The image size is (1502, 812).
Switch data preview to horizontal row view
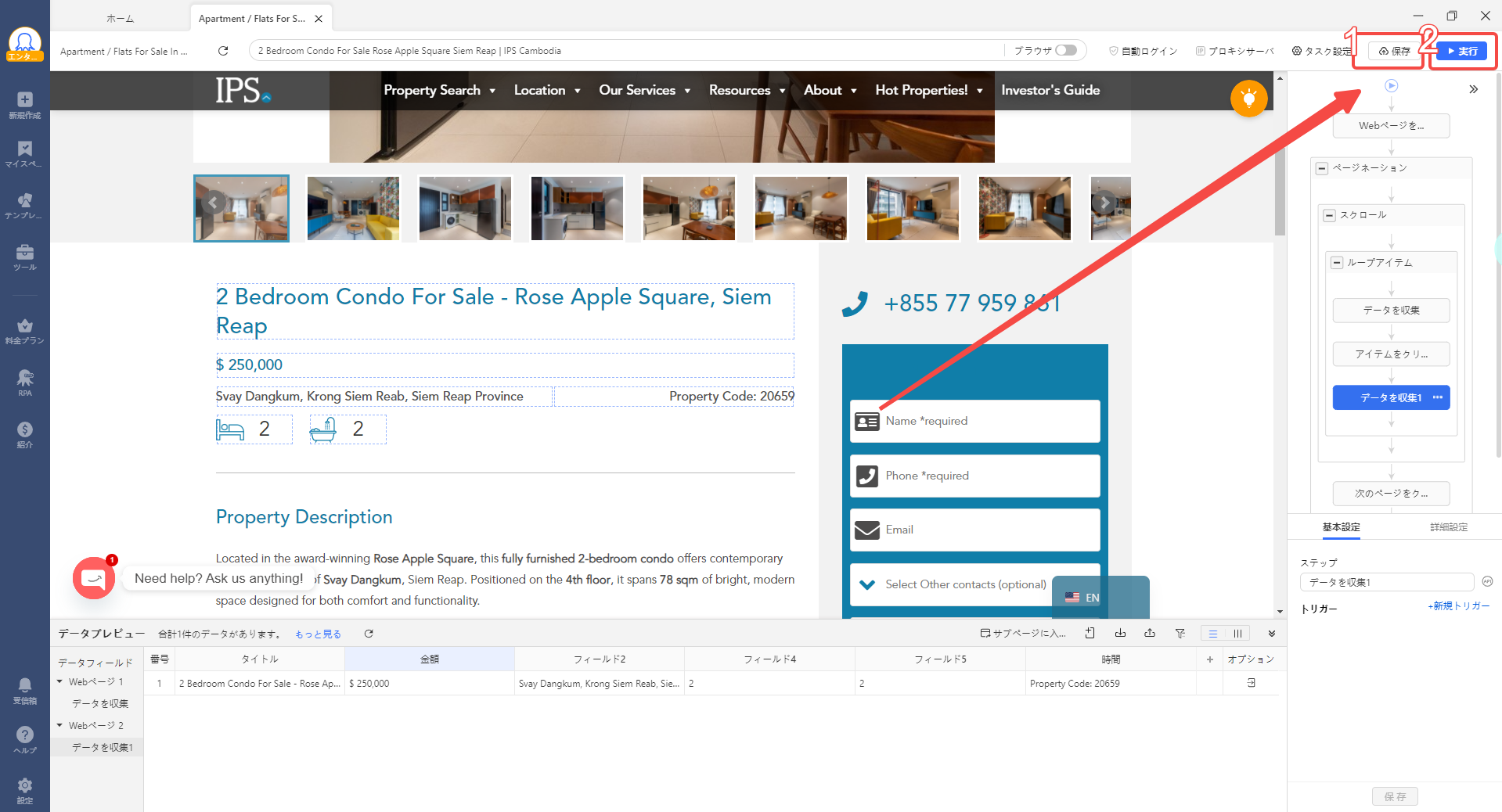1212,634
